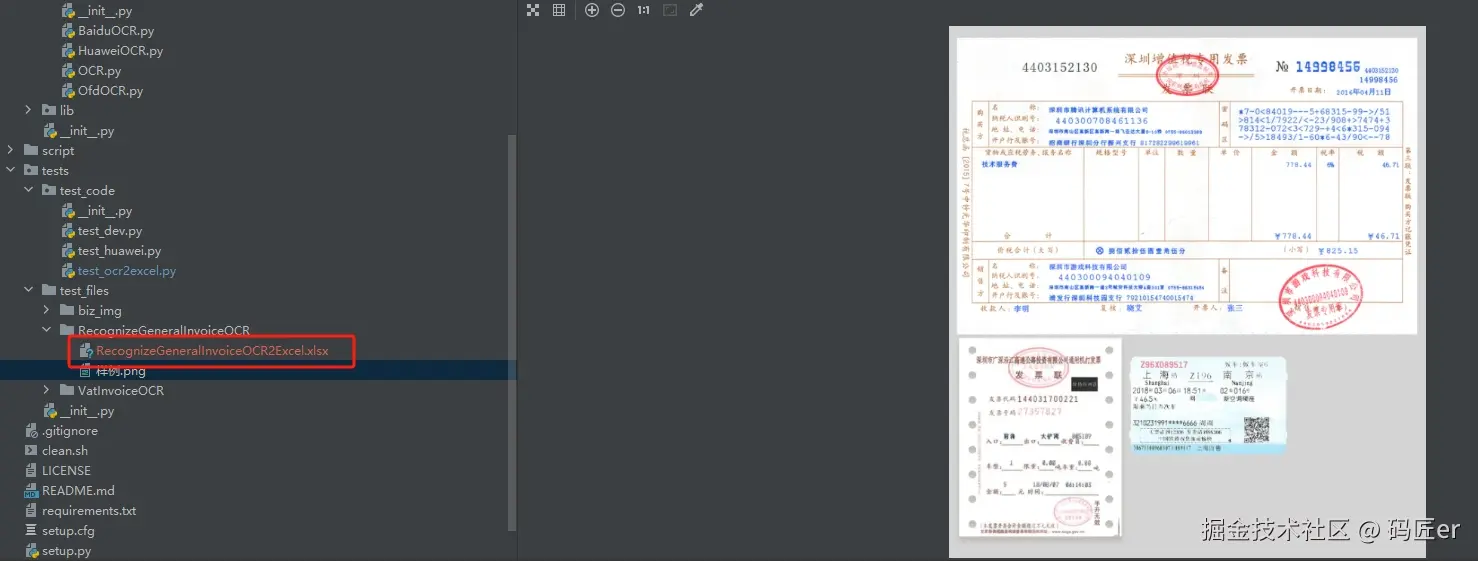This screenshot has width=1478, height=561.
Task: Expand the biz_img folder arrow
Action: (46, 311)
